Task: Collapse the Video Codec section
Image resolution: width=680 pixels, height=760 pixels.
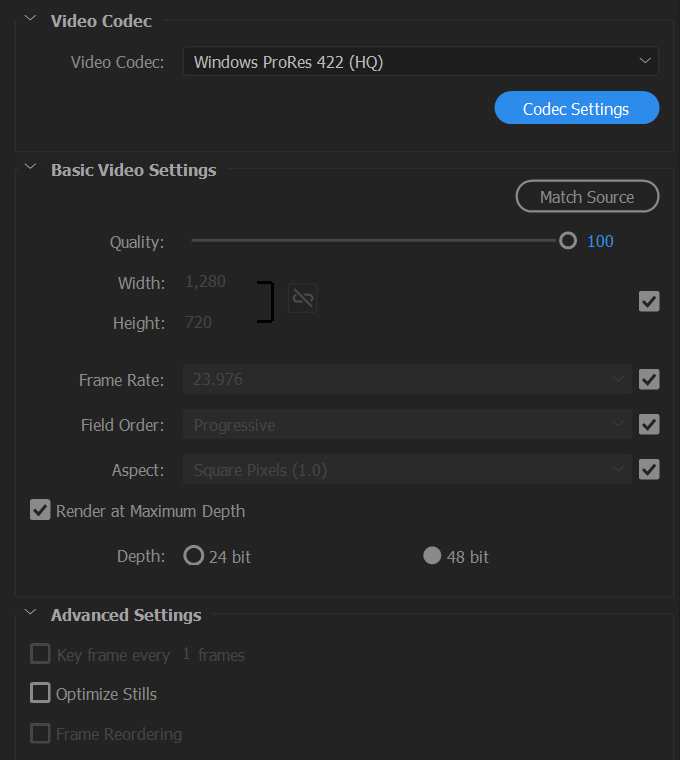Action: [x=31, y=18]
